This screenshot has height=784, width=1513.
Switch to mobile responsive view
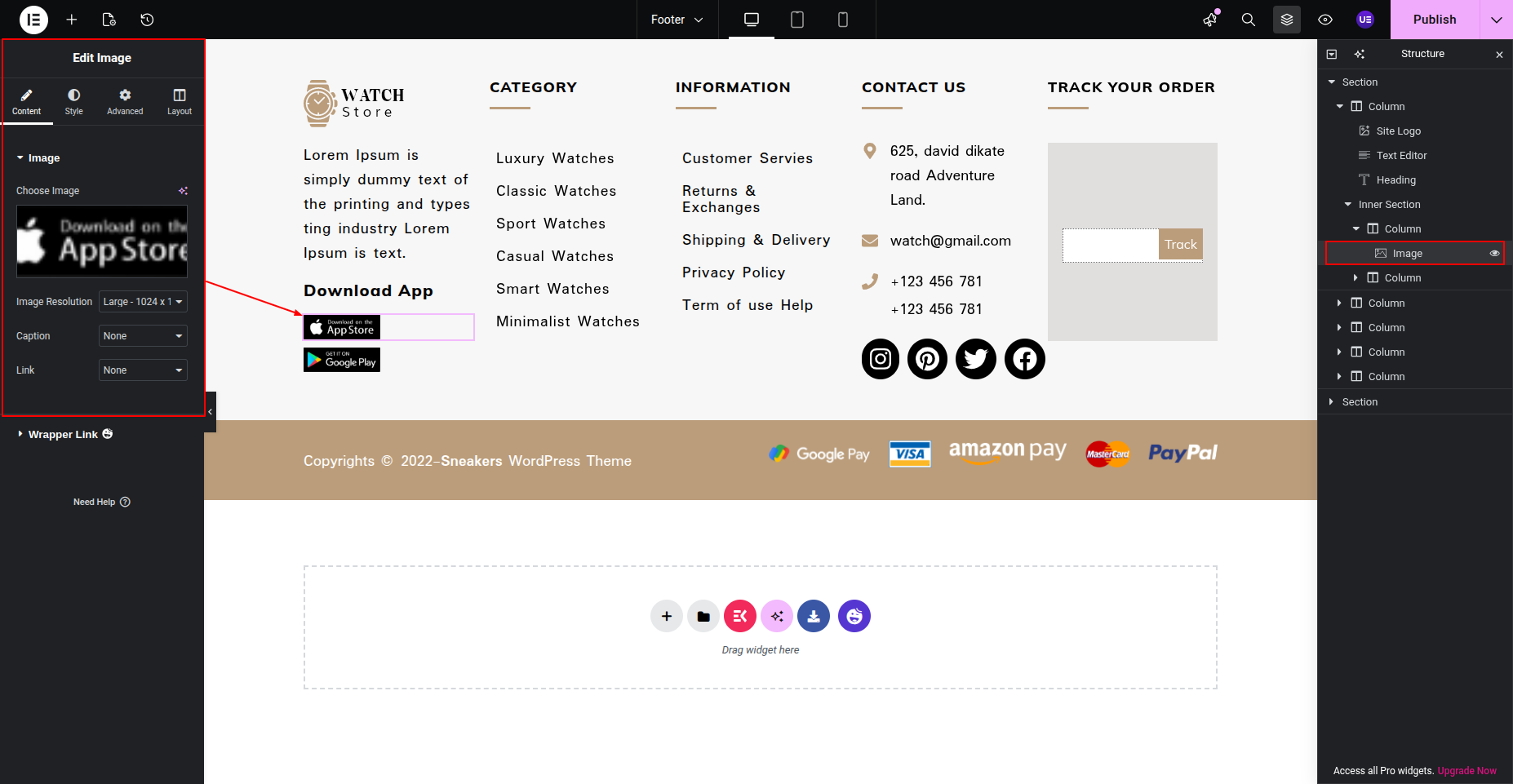click(x=843, y=20)
